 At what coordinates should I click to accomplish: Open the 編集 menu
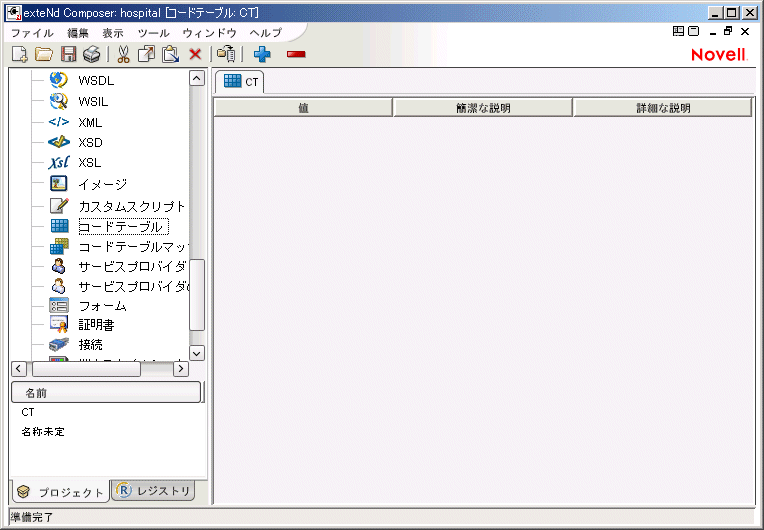pyautogui.click(x=78, y=33)
